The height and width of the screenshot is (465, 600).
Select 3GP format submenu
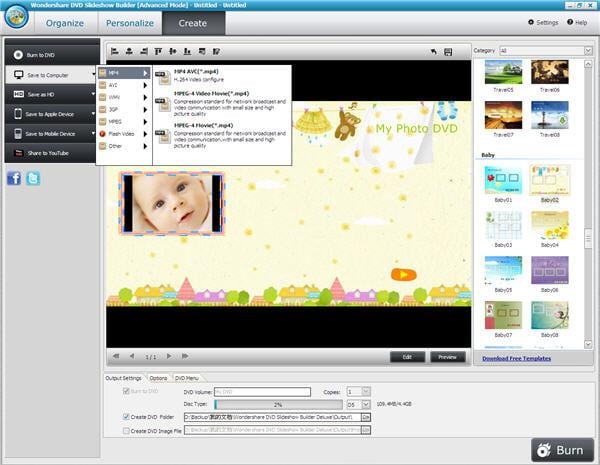(x=124, y=109)
